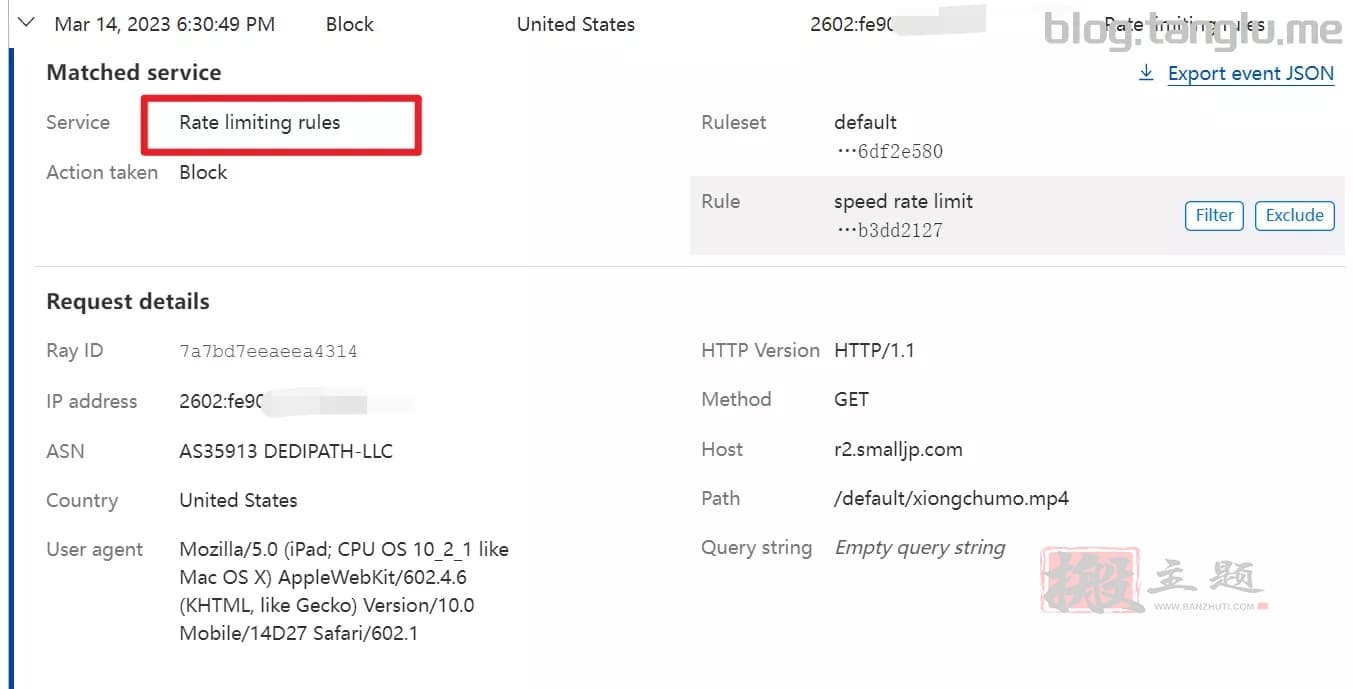Click the Ray ID value 7a7bd7eeaeea4314
This screenshot has height=689, width=1353.
pos(268,351)
